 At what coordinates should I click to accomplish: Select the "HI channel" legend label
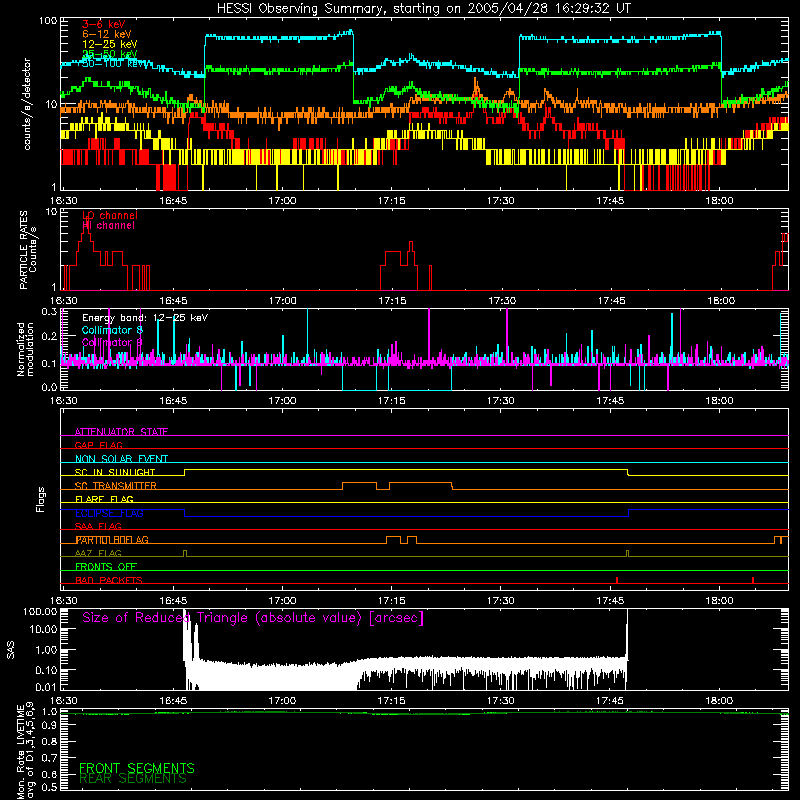pyautogui.click(x=108, y=225)
